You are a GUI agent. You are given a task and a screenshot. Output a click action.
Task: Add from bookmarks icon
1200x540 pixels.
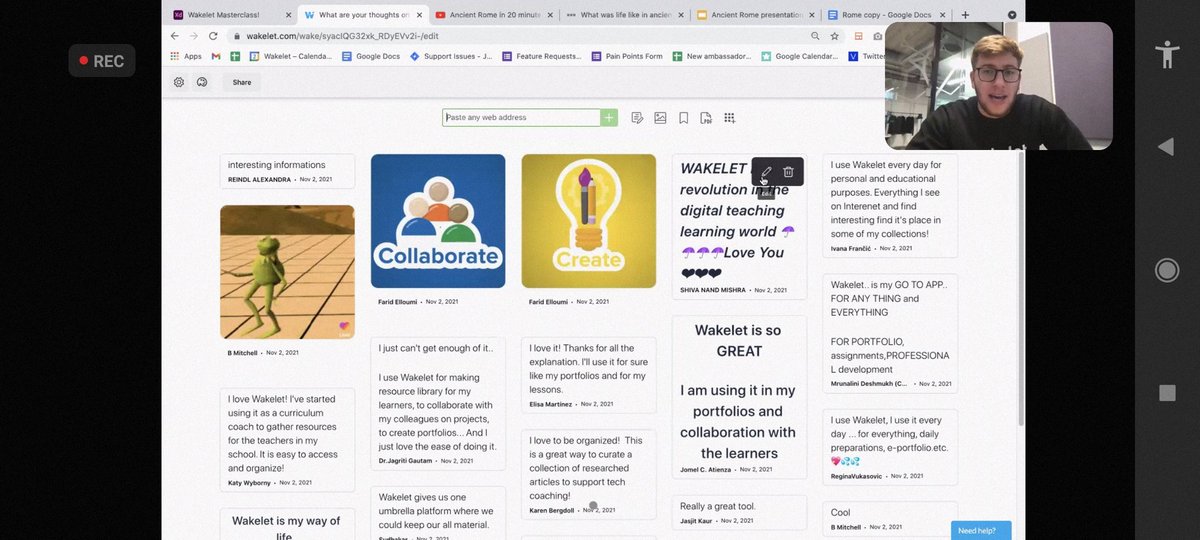[x=684, y=118]
